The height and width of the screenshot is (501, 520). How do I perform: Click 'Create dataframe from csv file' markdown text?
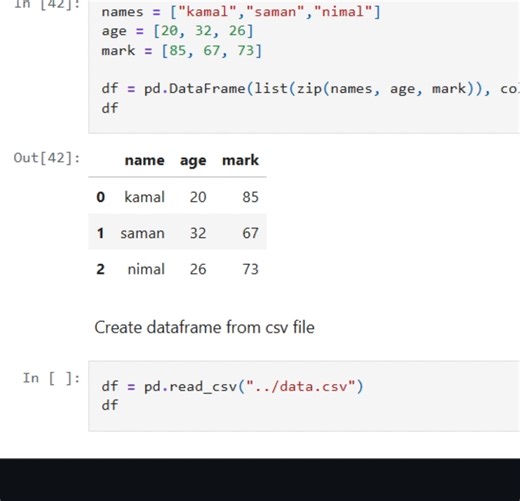204,327
